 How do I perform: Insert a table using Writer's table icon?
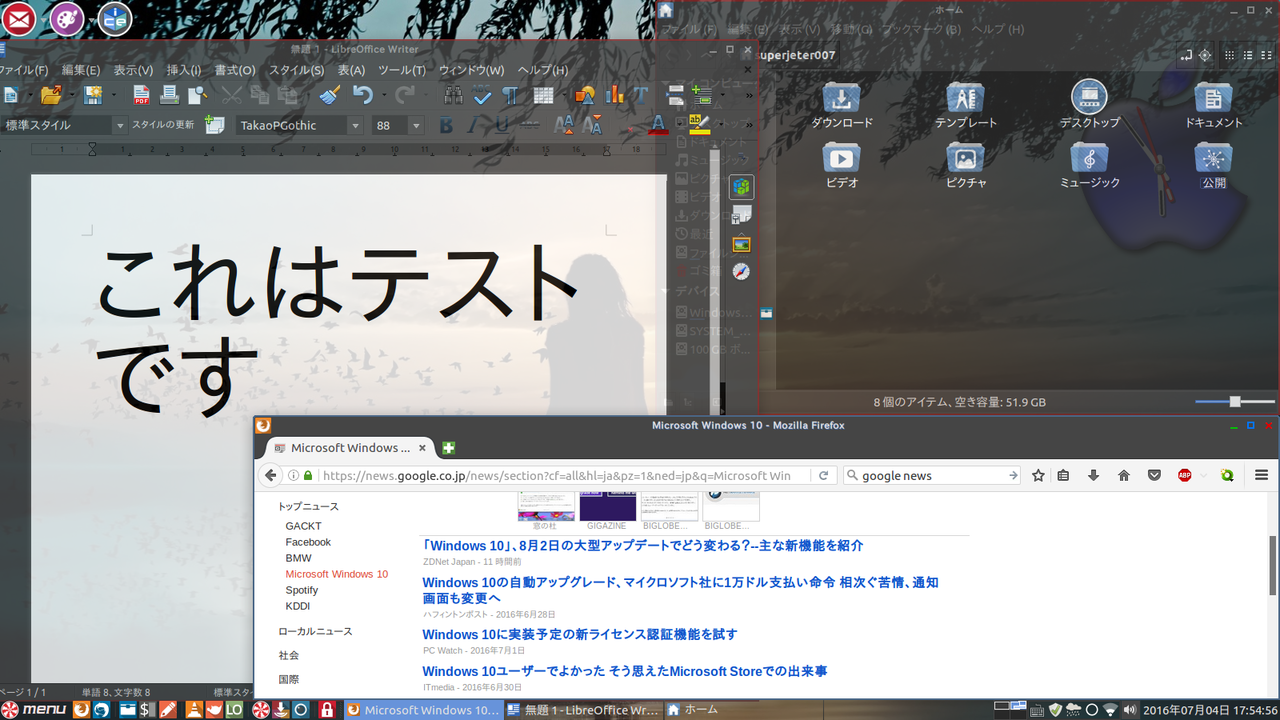tap(543, 96)
